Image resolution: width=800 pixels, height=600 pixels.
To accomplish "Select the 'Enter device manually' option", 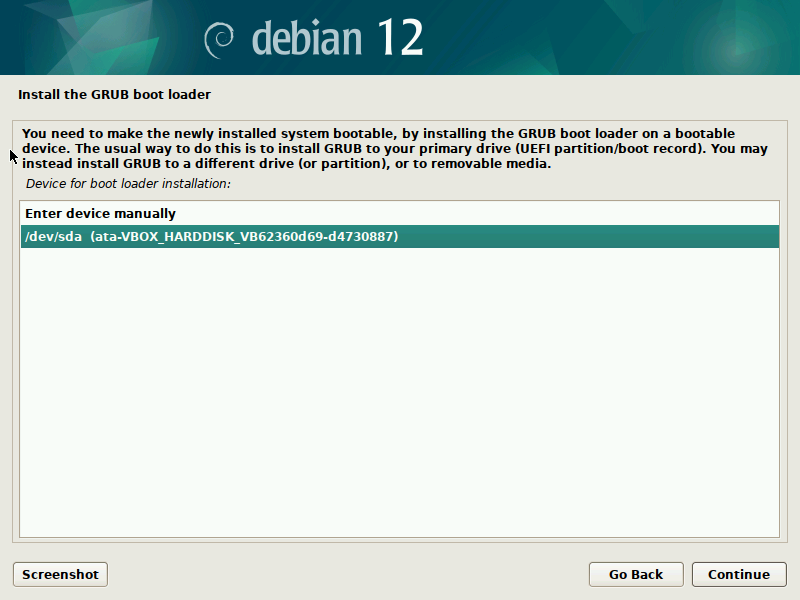I will click(x=399, y=213).
